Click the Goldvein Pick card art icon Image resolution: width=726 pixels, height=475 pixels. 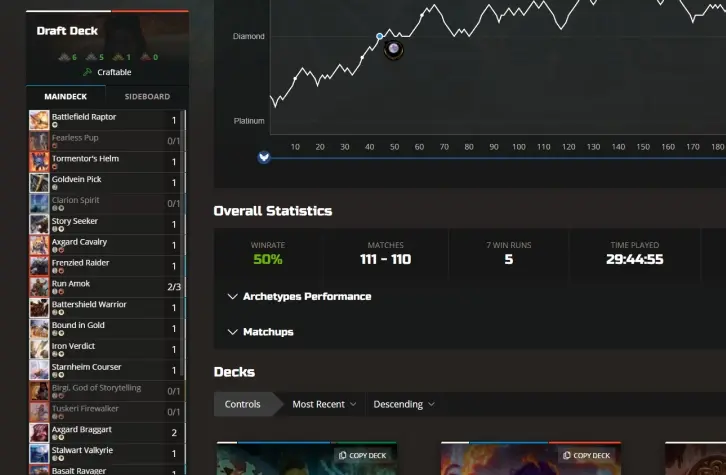tap(39, 182)
